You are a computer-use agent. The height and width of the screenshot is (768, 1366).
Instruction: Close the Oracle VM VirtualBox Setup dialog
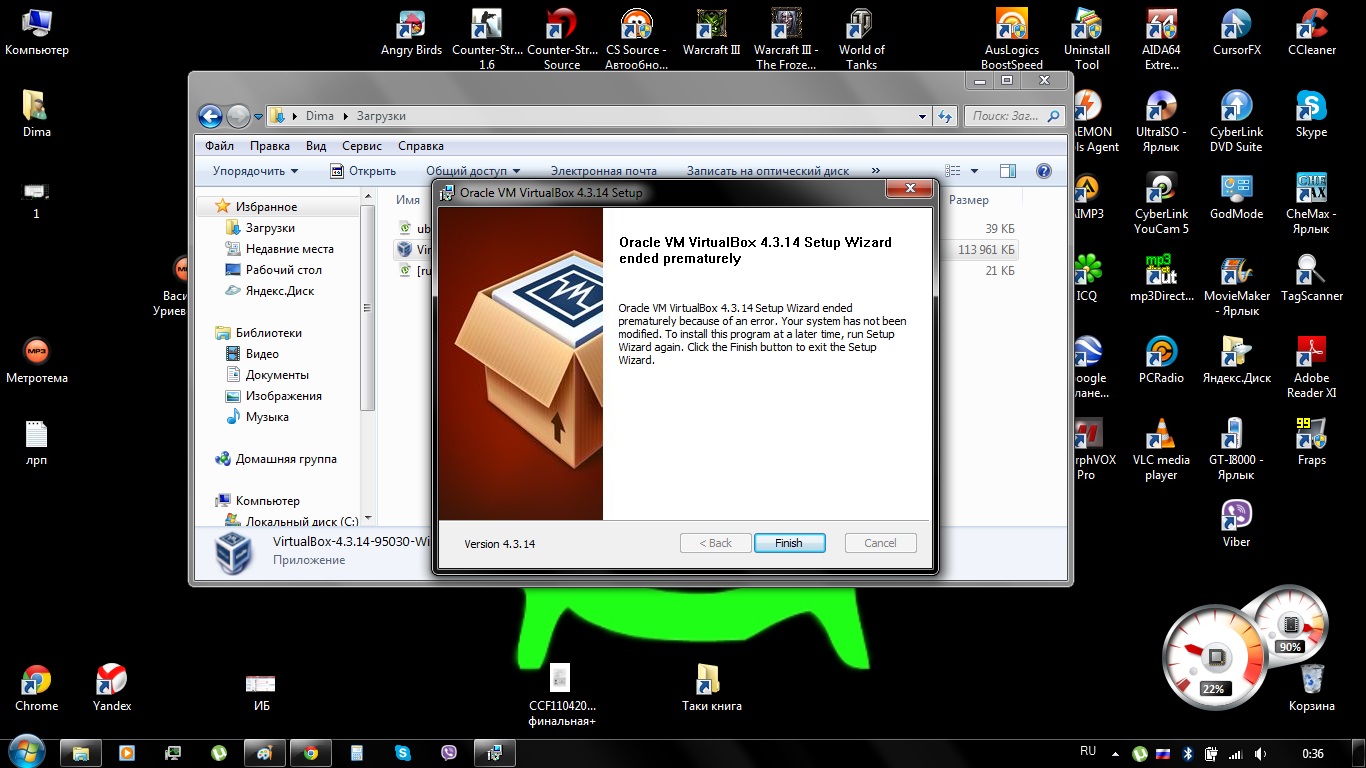click(910, 190)
